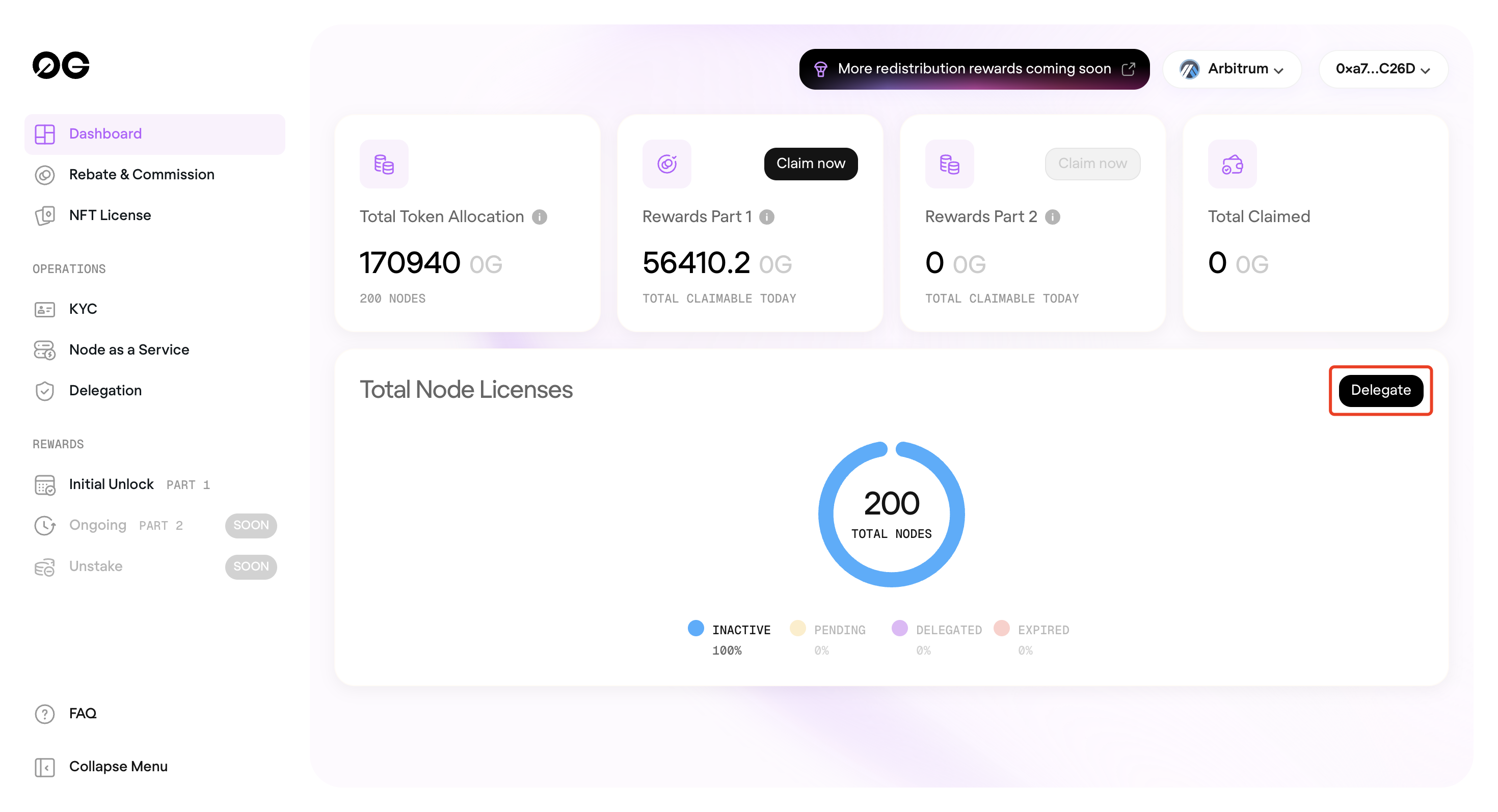Click the 170940 0G allocation value
The width and height of the screenshot is (1498, 812).
tap(431, 263)
